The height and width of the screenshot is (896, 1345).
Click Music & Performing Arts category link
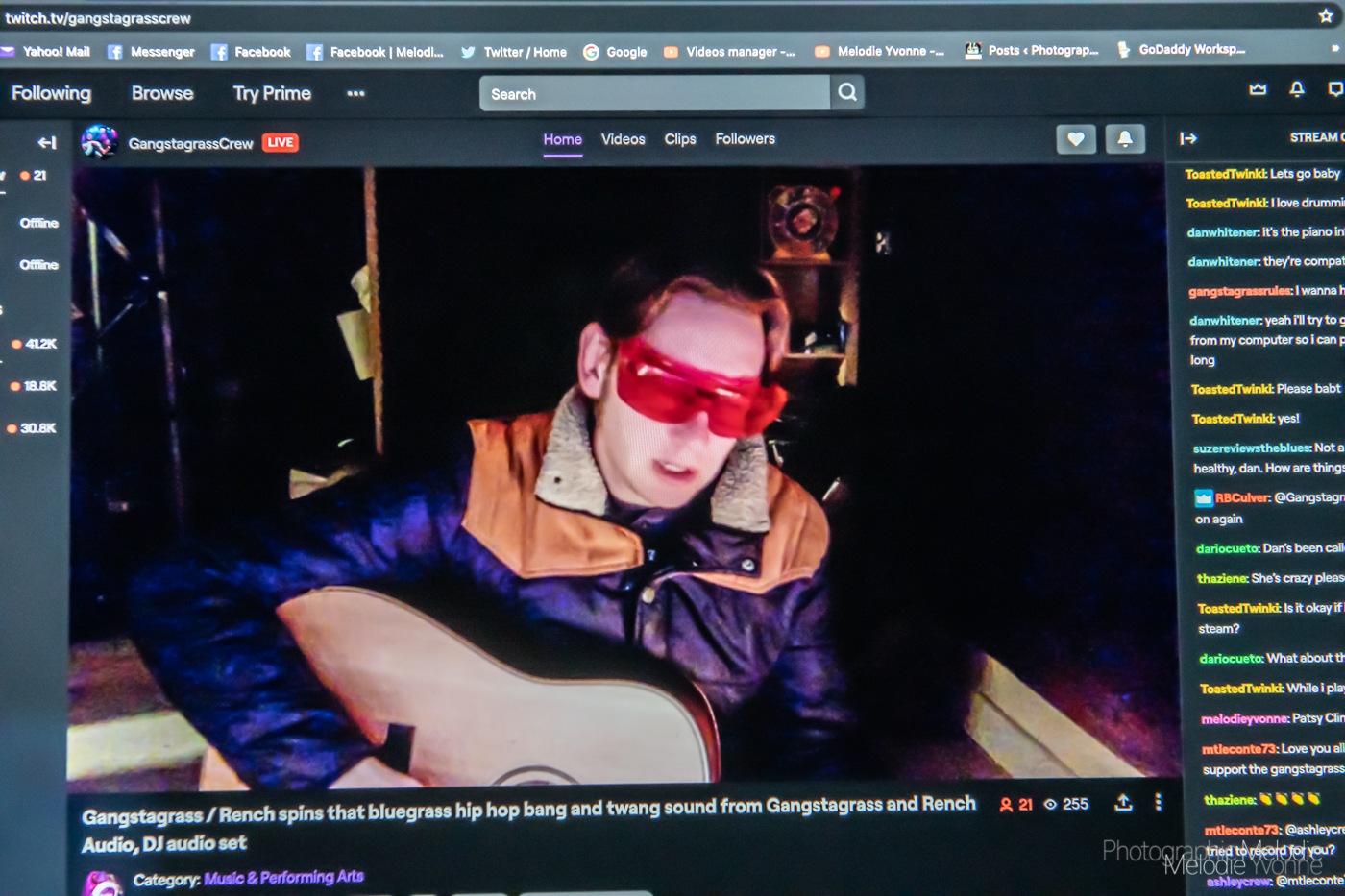[283, 877]
